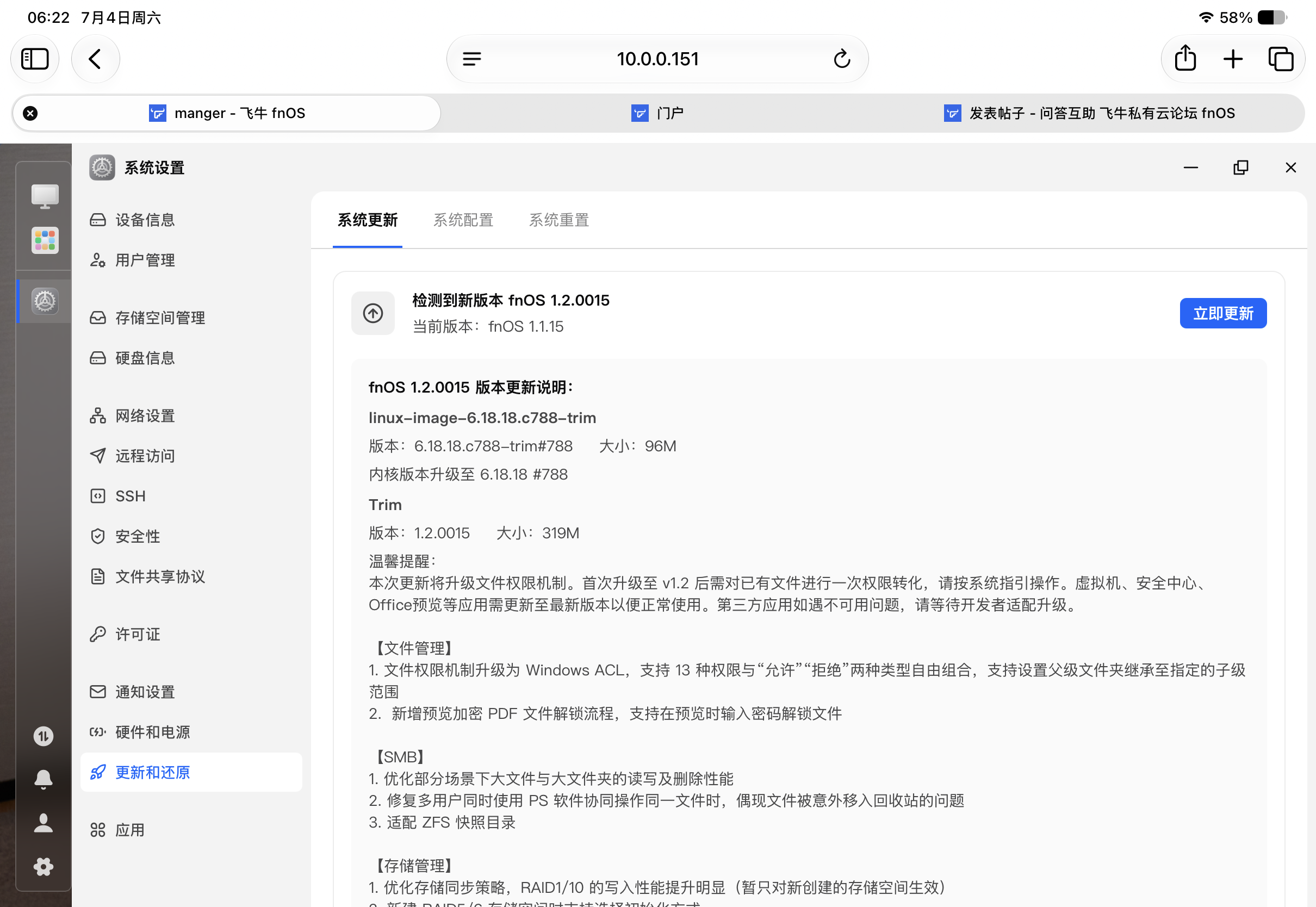Show all tabs overview icon
This screenshot has height=907, width=1316.
pyautogui.click(x=1281, y=59)
